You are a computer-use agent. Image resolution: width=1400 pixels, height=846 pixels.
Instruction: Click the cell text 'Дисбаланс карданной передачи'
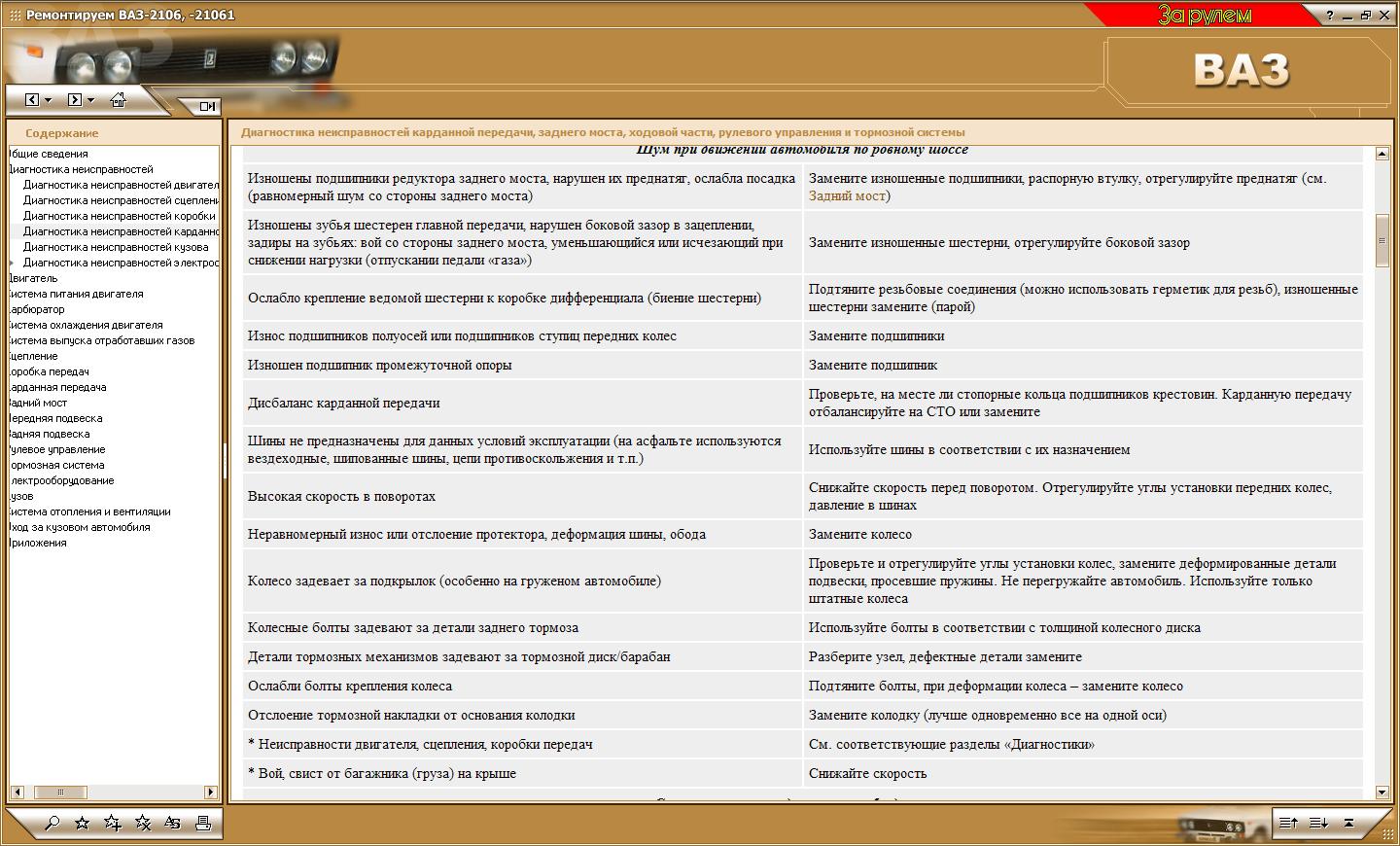point(344,403)
